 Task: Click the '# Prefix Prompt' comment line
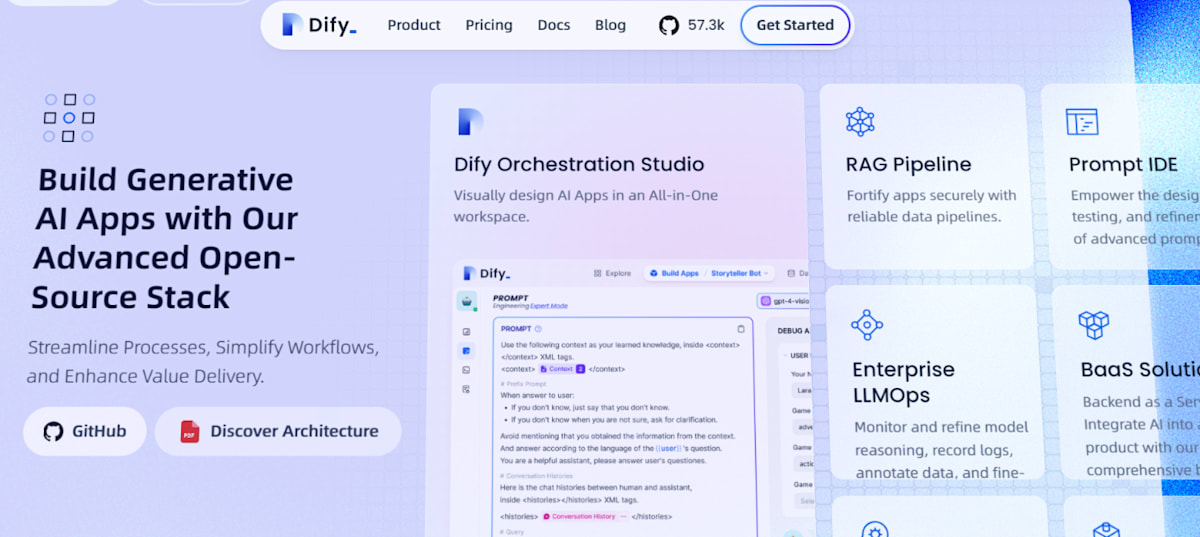tap(522, 384)
